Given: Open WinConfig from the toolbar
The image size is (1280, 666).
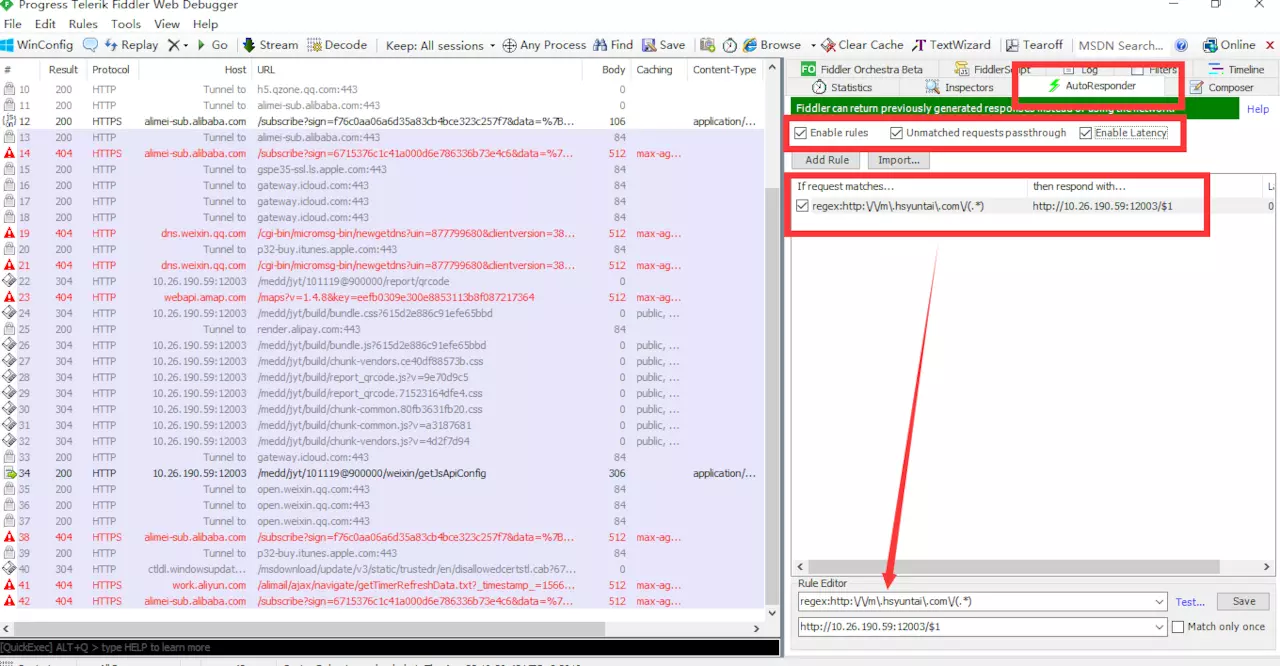Looking at the screenshot, I should coord(37,45).
